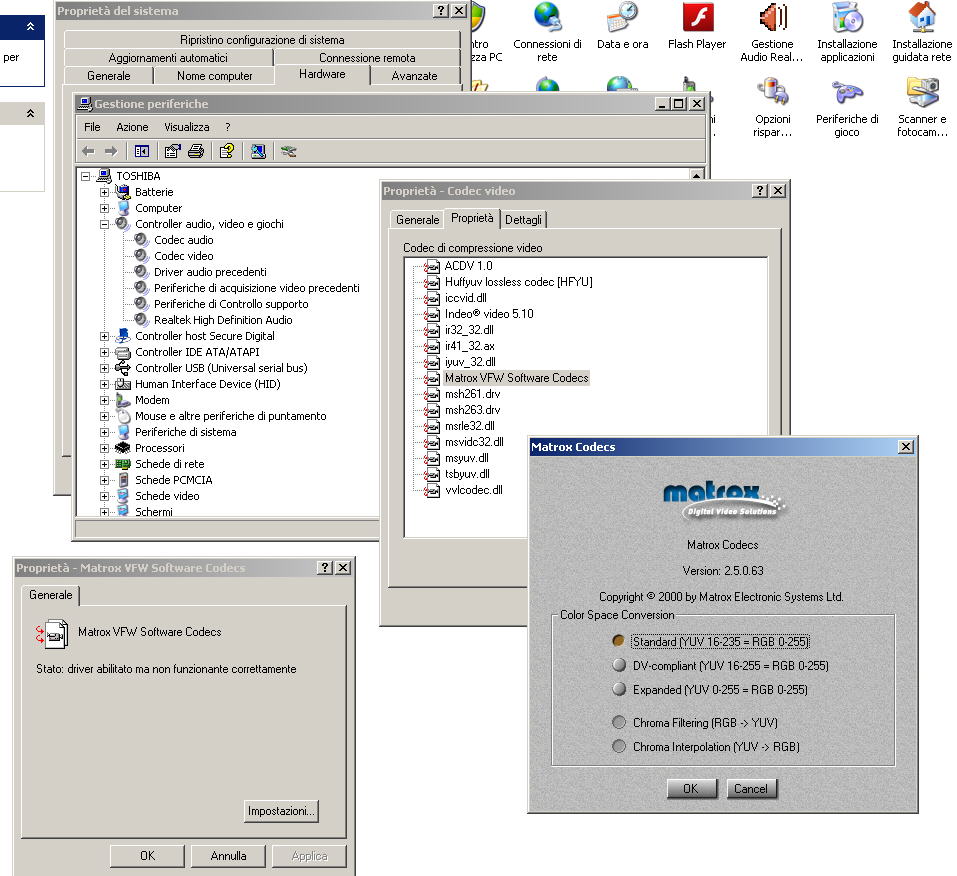Select Driver audio precedenti in the tree
The image size is (957, 876).
[210, 272]
